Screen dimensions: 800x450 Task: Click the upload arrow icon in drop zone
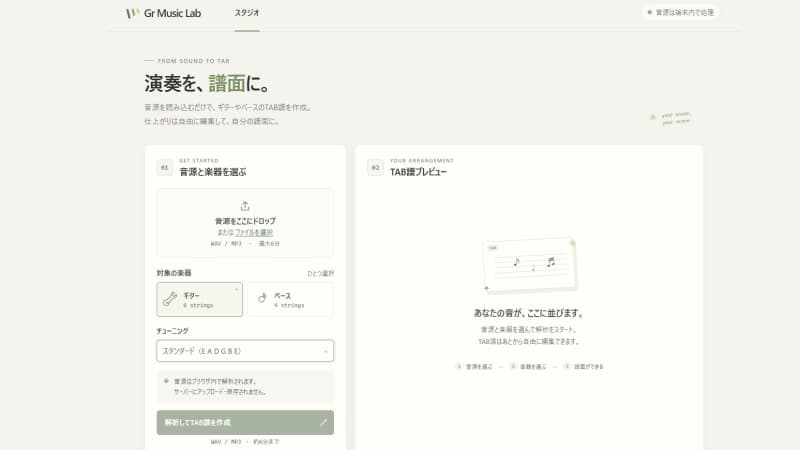click(x=245, y=206)
